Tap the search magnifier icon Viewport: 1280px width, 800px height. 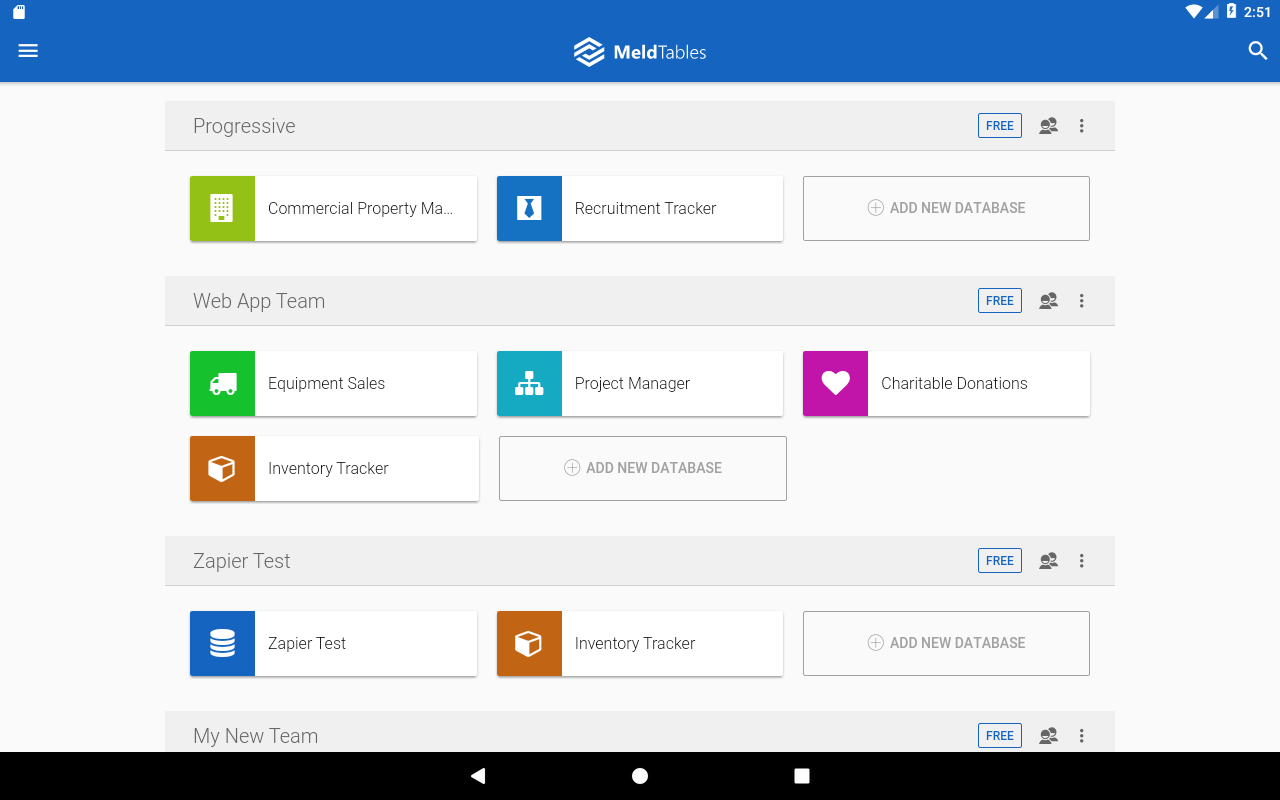(x=1258, y=51)
